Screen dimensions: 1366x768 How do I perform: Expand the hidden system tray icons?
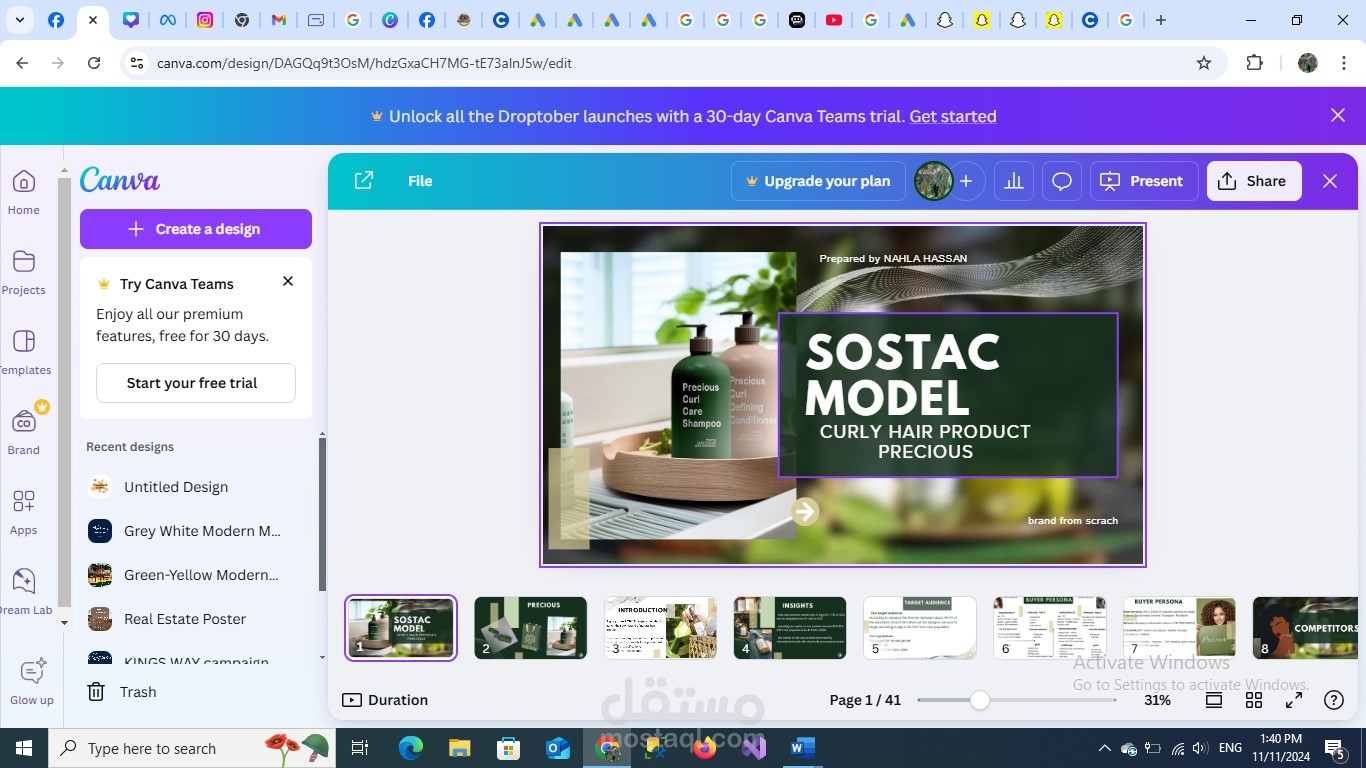[x=1104, y=748]
